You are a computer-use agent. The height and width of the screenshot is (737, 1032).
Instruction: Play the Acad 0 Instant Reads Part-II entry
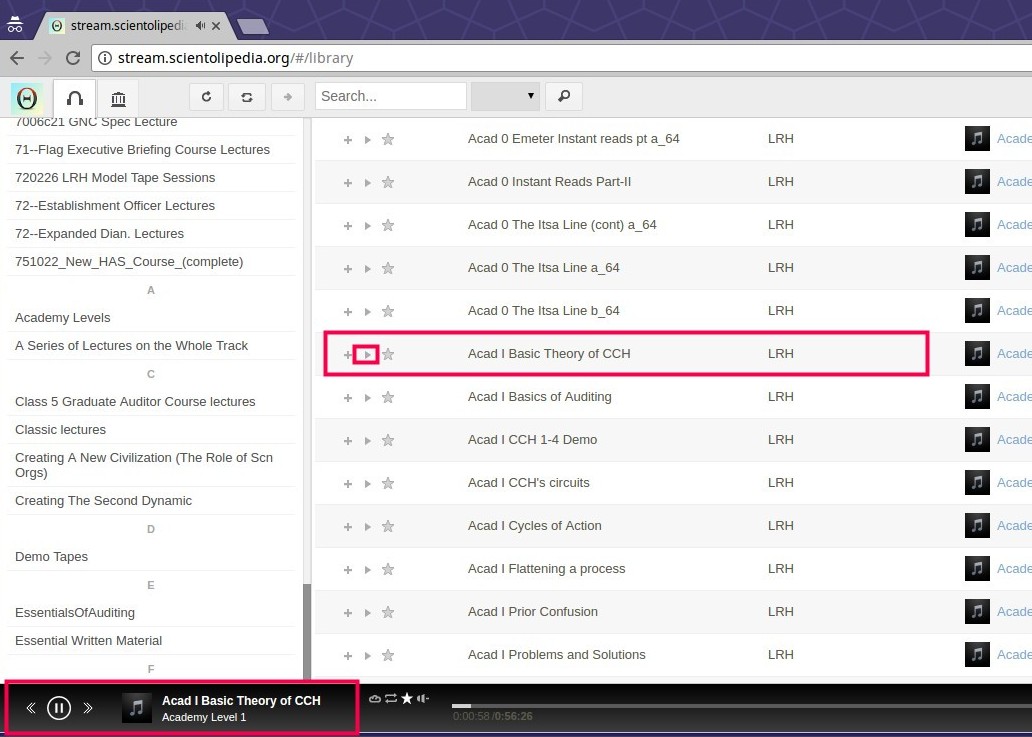[367, 182]
